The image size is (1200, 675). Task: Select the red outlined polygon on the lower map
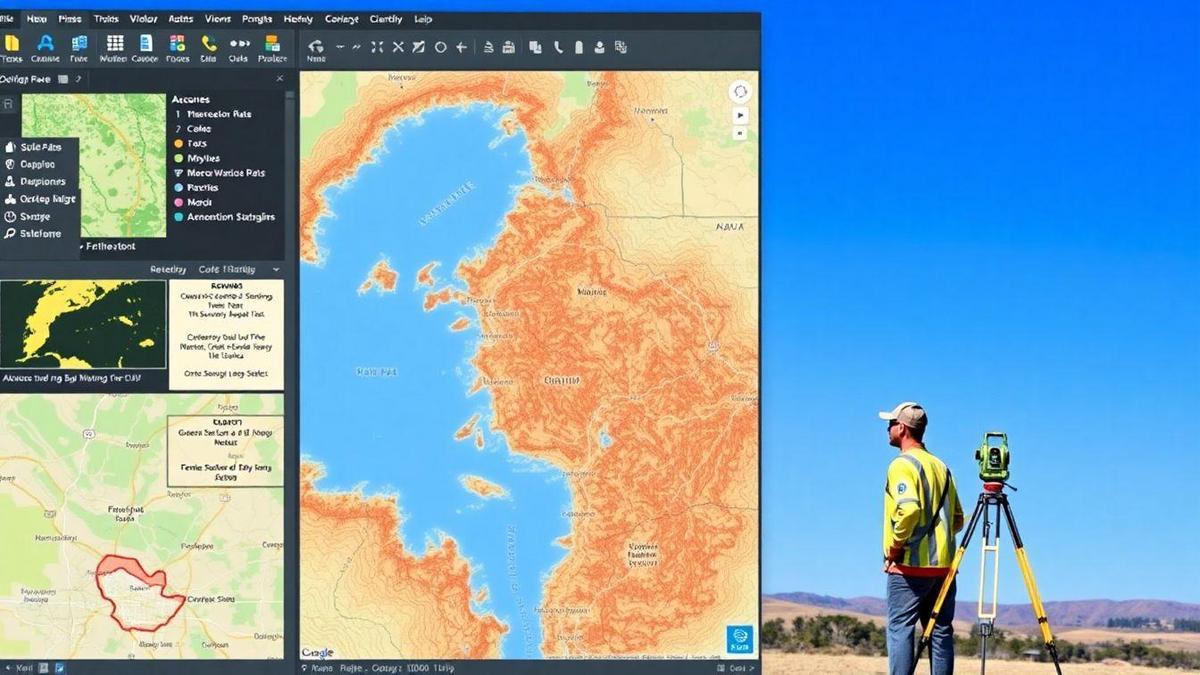click(140, 593)
